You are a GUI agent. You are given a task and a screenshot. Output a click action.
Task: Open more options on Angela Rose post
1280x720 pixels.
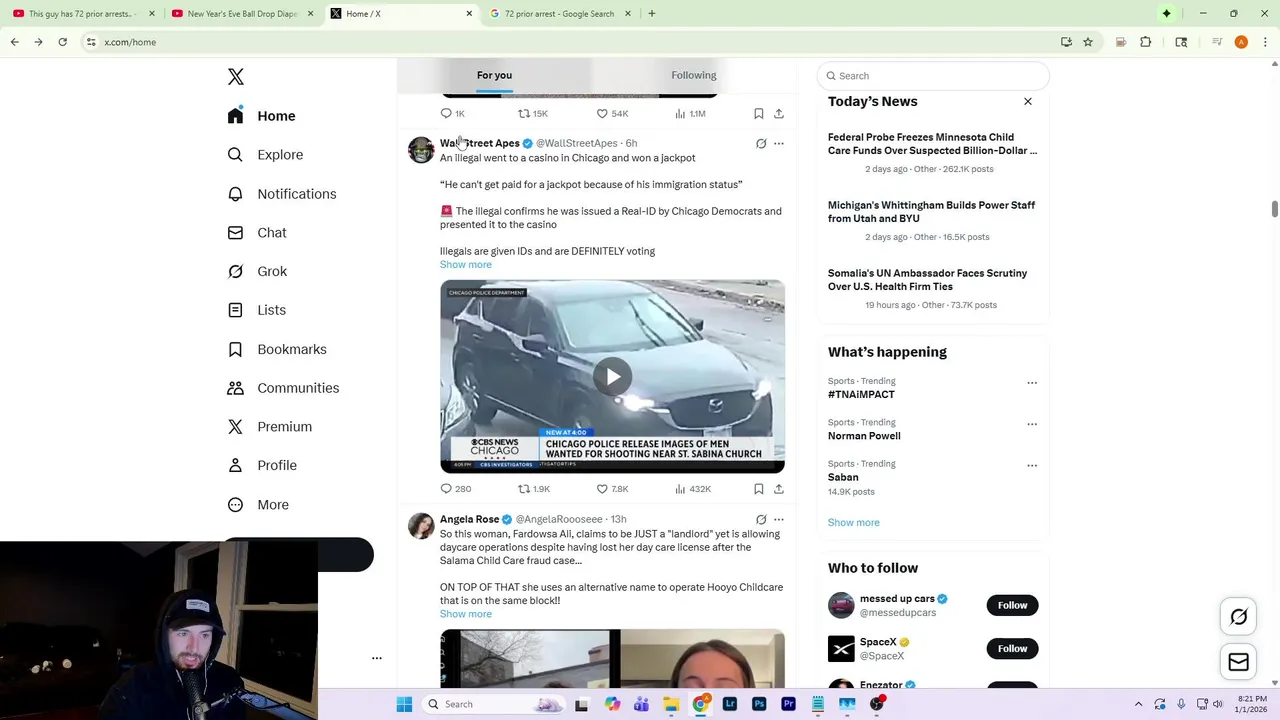779,520
